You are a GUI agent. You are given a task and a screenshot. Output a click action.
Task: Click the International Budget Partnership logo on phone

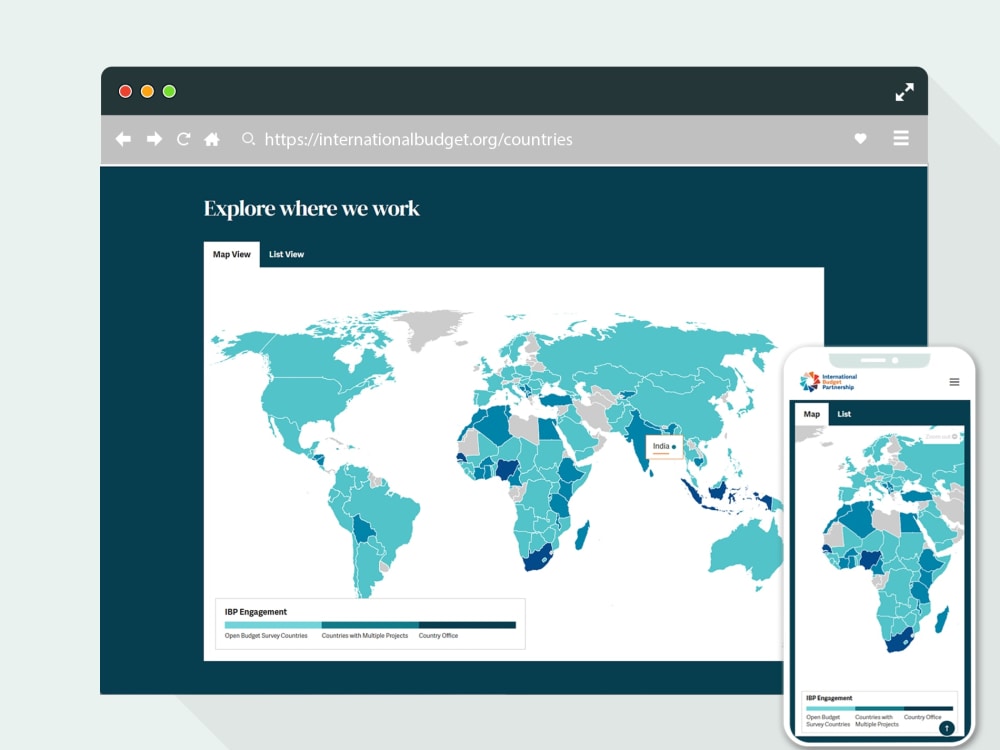828,381
